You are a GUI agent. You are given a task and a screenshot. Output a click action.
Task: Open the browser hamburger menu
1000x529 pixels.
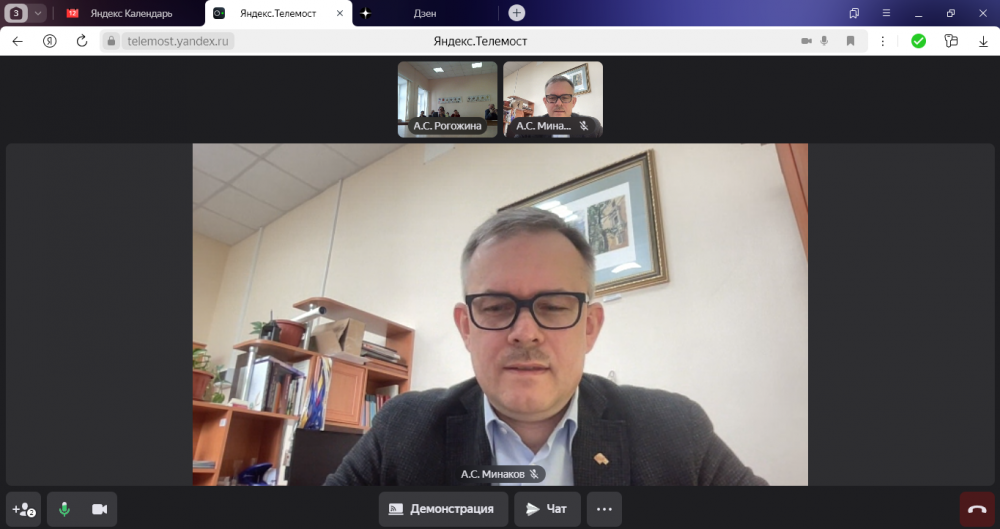point(886,13)
